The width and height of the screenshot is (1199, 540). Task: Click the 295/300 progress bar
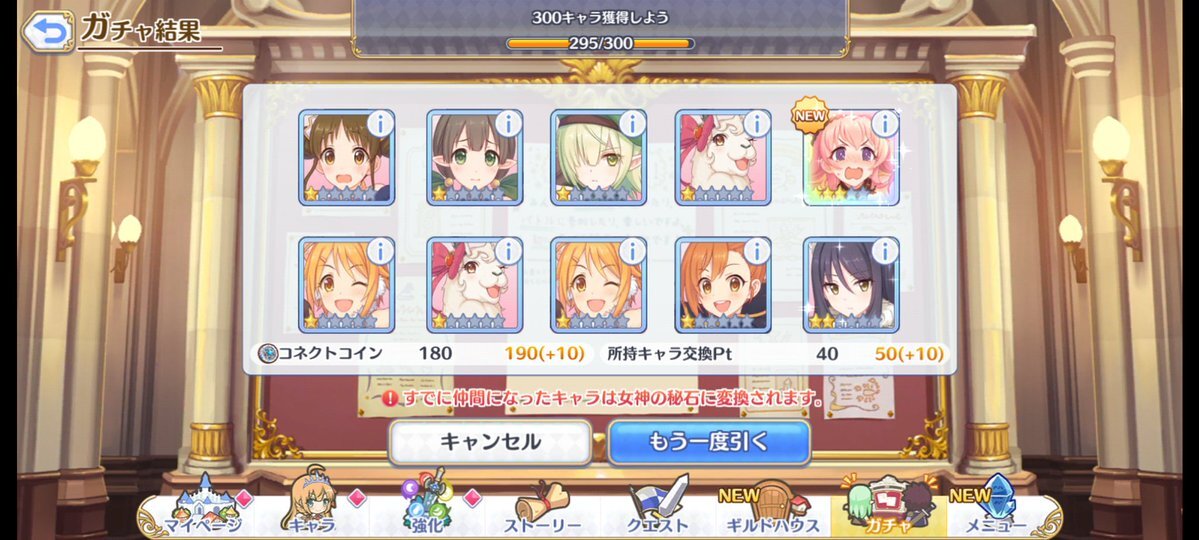(x=600, y=44)
